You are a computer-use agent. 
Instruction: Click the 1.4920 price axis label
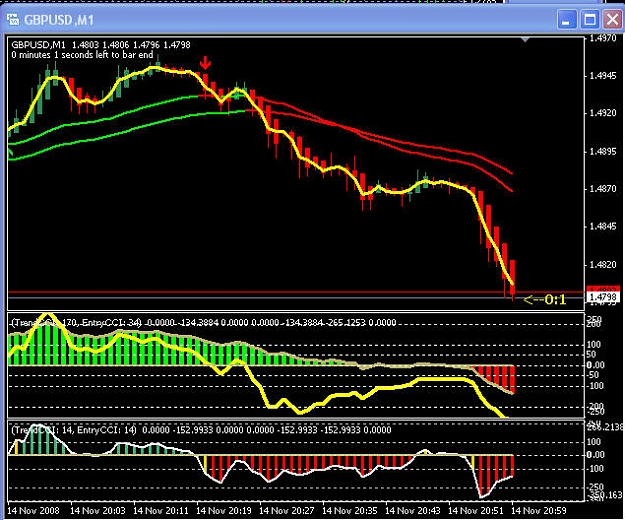click(602, 113)
